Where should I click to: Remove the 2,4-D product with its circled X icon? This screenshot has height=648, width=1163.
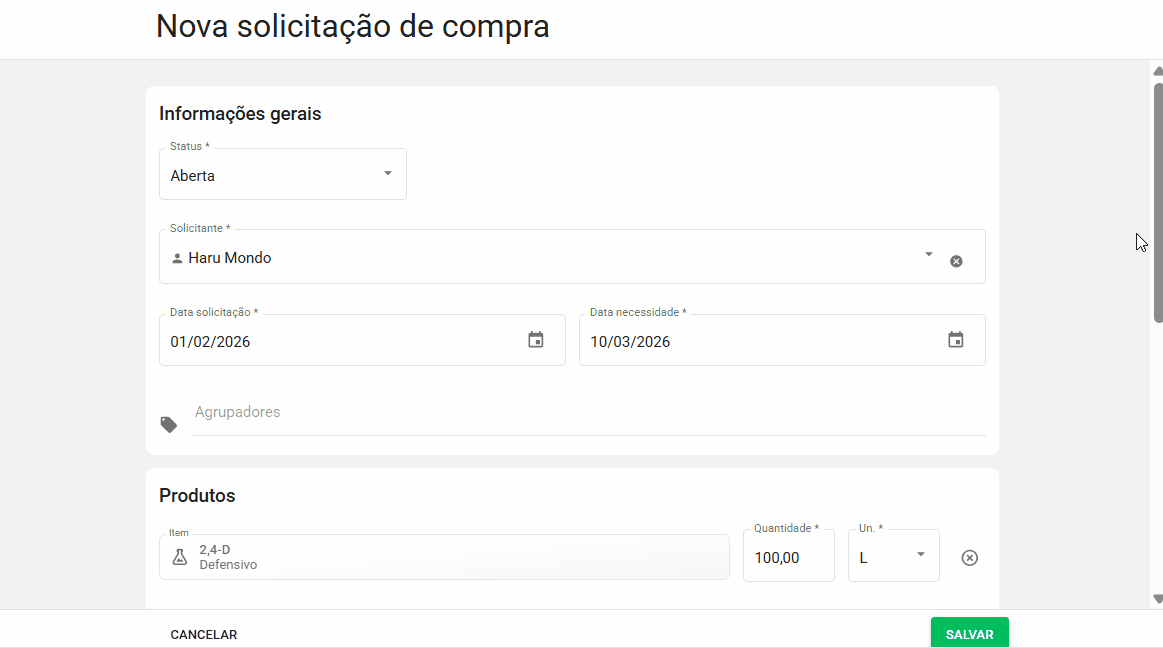point(969,558)
